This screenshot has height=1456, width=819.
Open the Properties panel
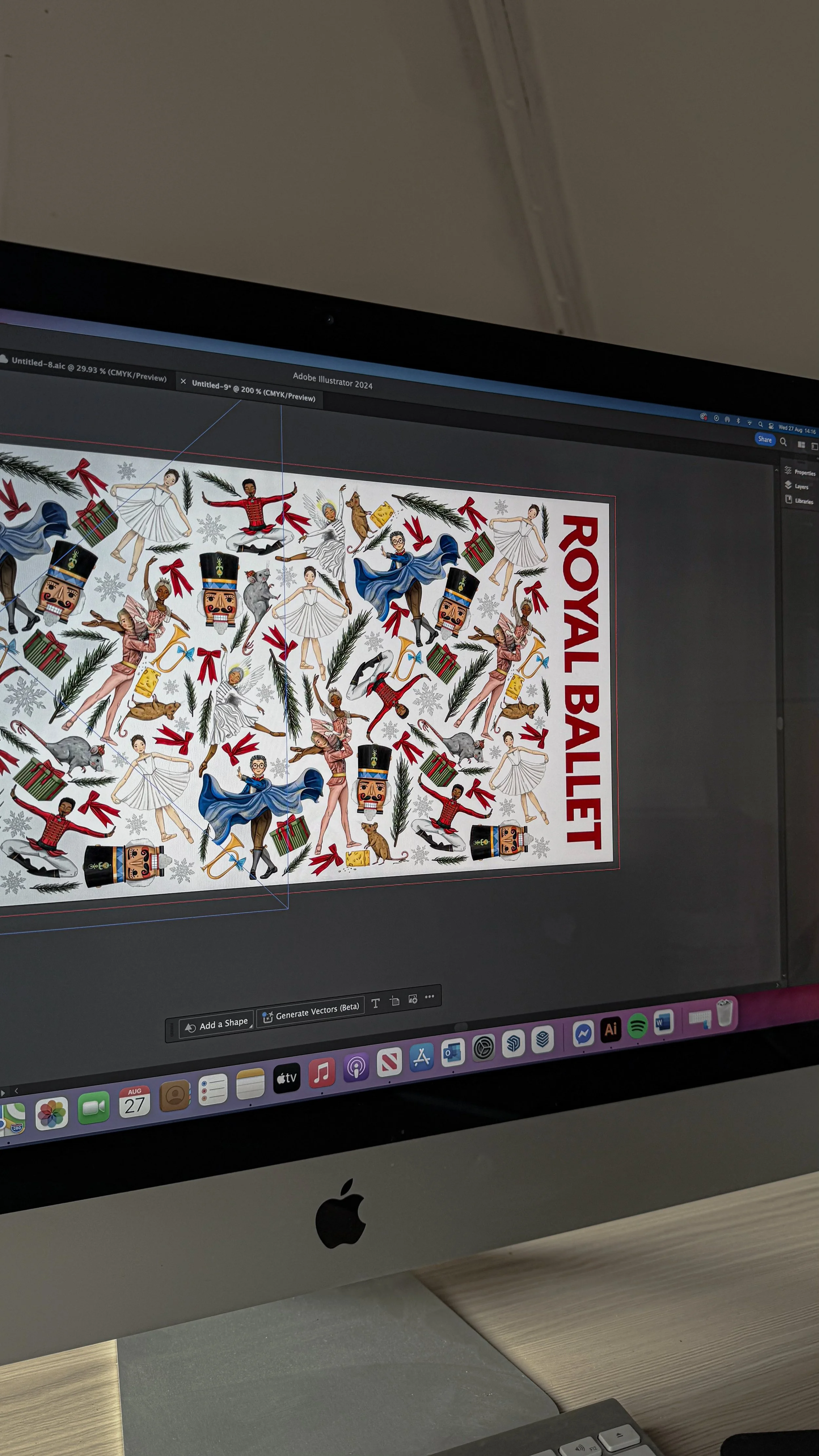click(x=800, y=472)
